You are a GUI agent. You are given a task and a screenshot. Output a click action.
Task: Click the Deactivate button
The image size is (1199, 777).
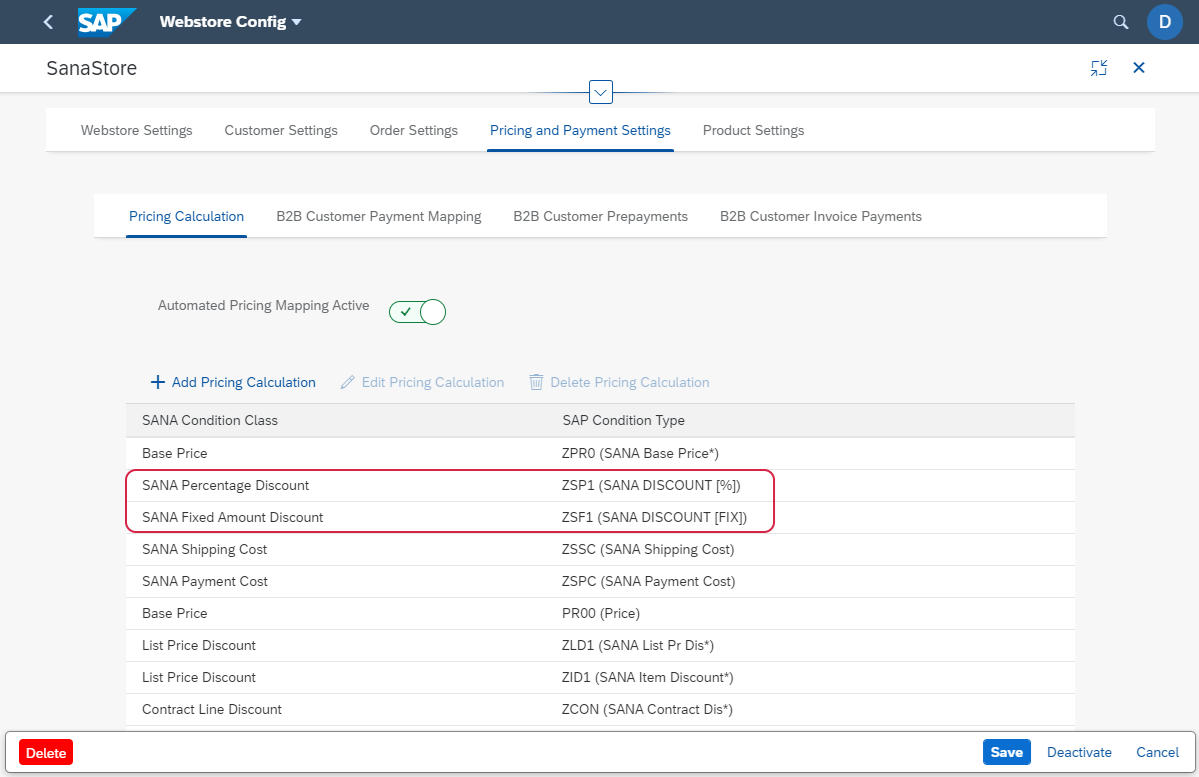click(x=1079, y=753)
